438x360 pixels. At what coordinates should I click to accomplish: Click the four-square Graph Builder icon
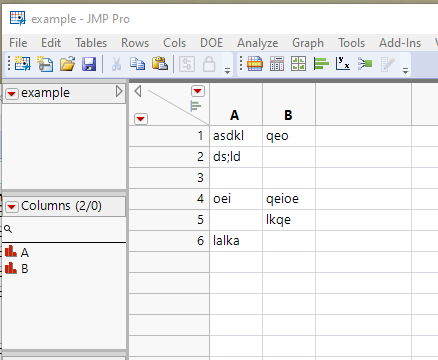(x=299, y=63)
